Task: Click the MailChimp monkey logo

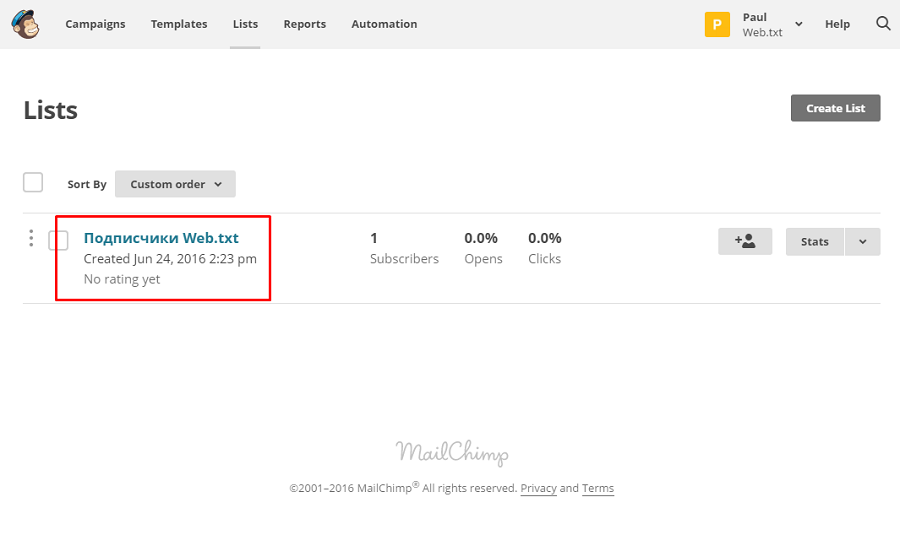Action: (x=25, y=24)
